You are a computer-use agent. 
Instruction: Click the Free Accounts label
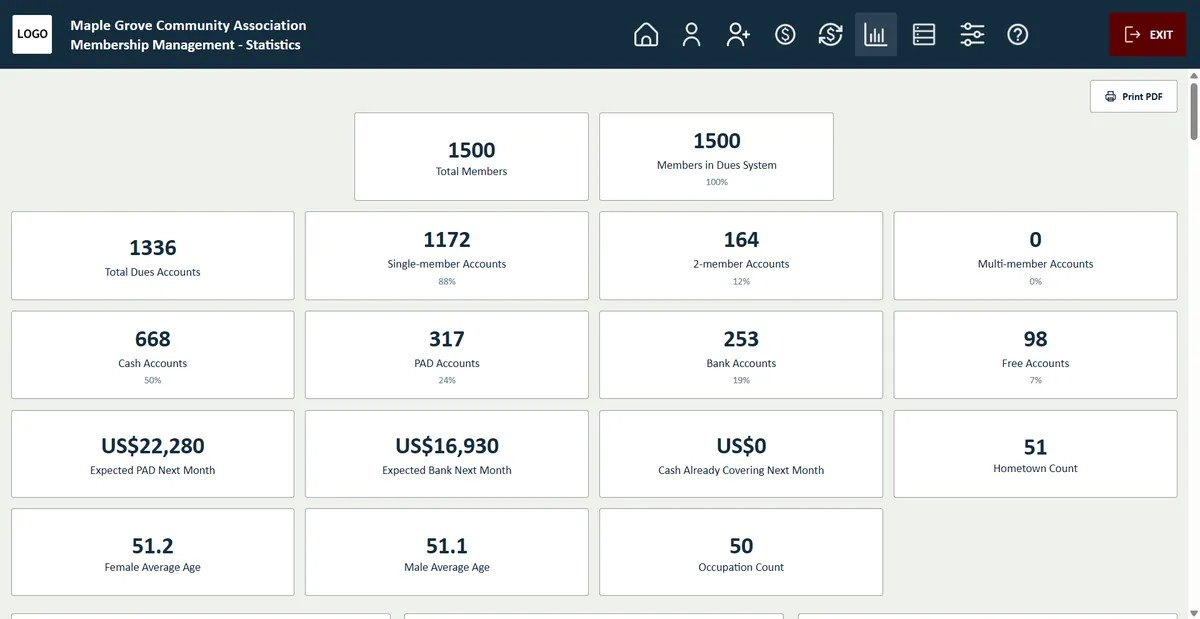point(1035,363)
